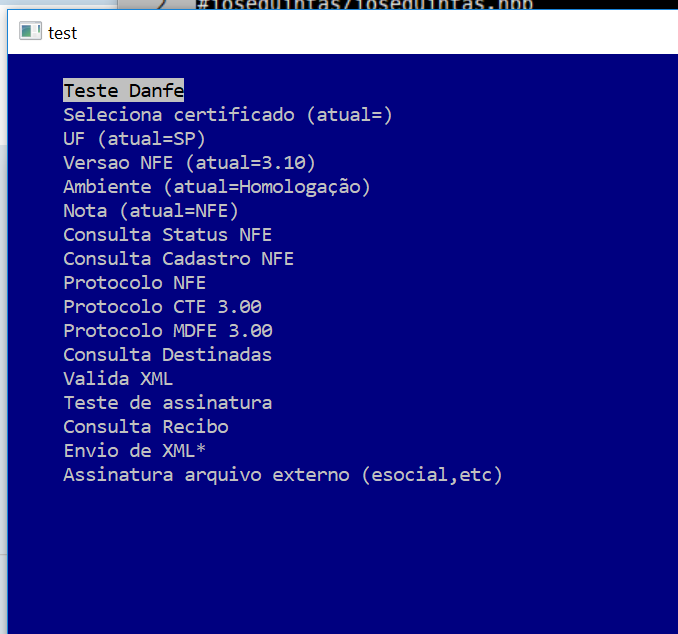This screenshot has width=678, height=634.
Task: Choose Assinatura arquivo externo option
Action: pyautogui.click(x=282, y=475)
